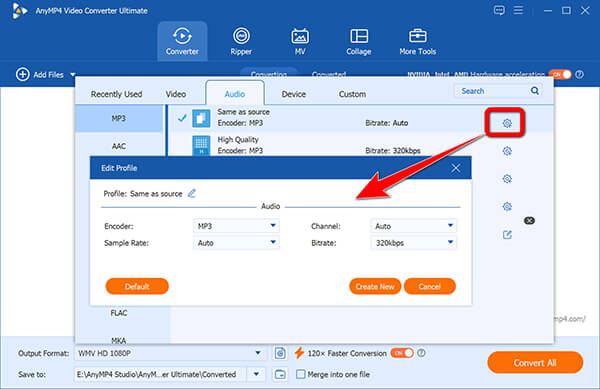Image resolution: width=600 pixels, height=389 pixels.
Task: Toggle the 120x Faster Conversion switch
Action: click(x=402, y=353)
